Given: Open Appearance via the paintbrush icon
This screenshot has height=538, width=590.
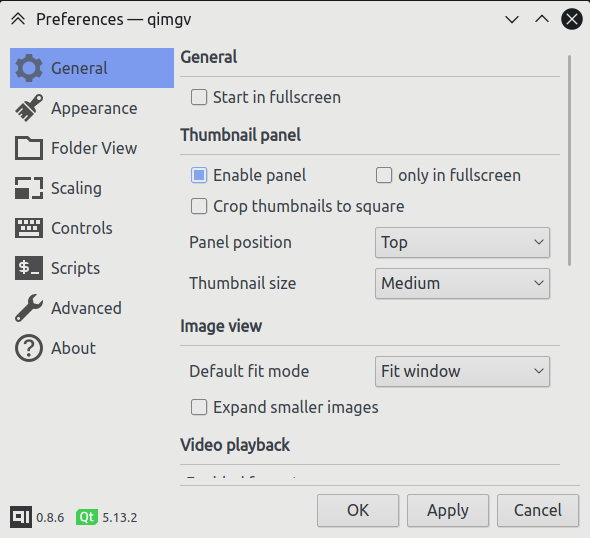Looking at the screenshot, I should pyautogui.click(x=29, y=108).
